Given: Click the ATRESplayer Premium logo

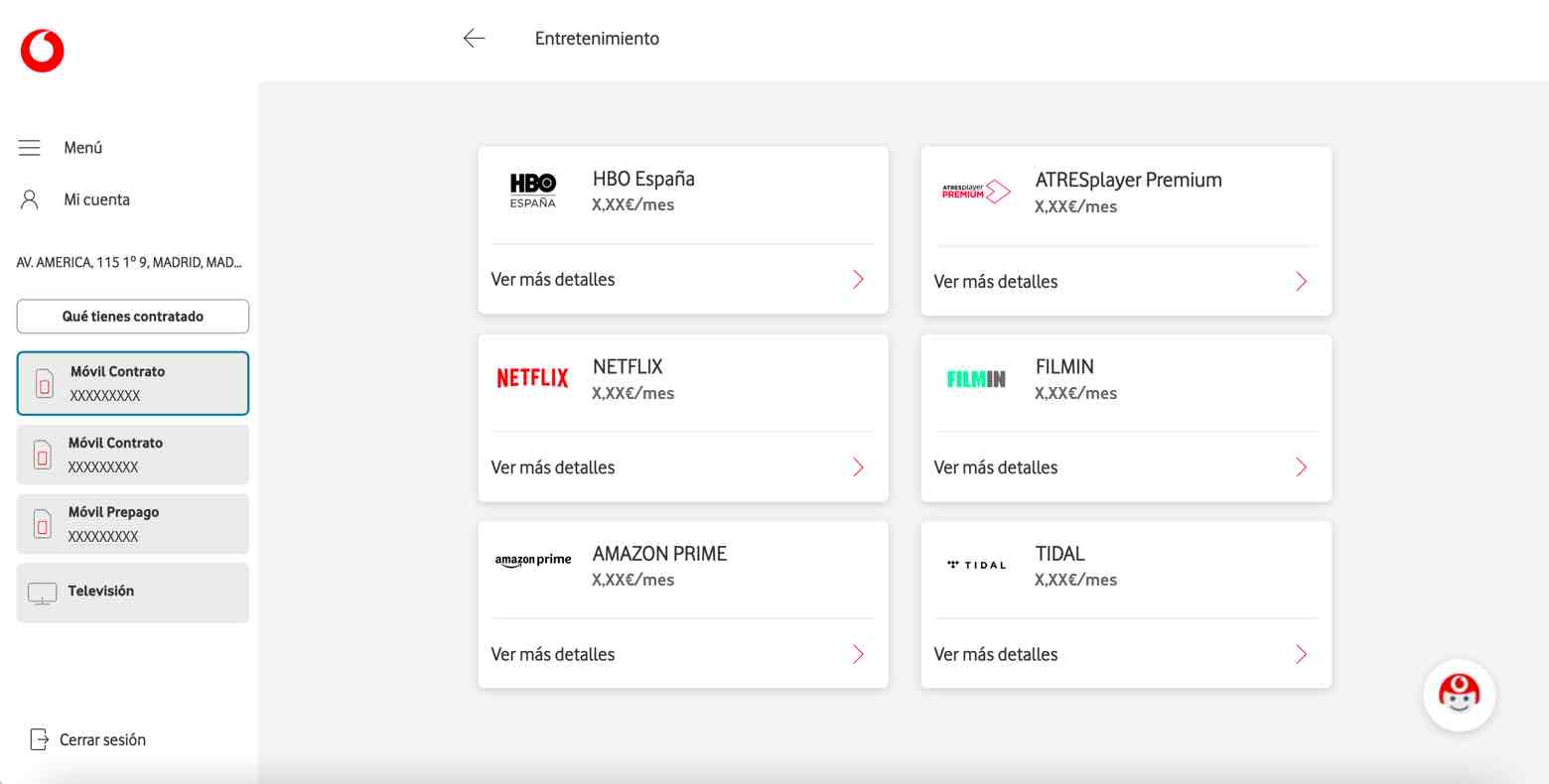Looking at the screenshot, I should tap(975, 192).
